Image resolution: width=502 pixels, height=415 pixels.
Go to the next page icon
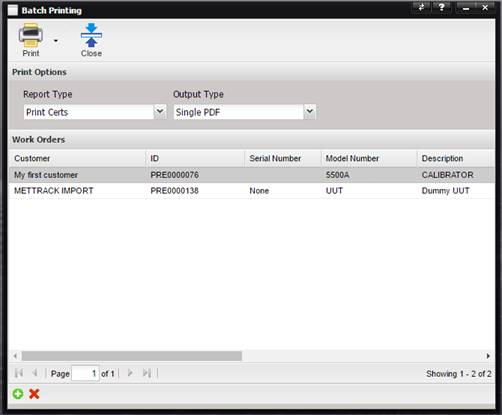coord(130,373)
